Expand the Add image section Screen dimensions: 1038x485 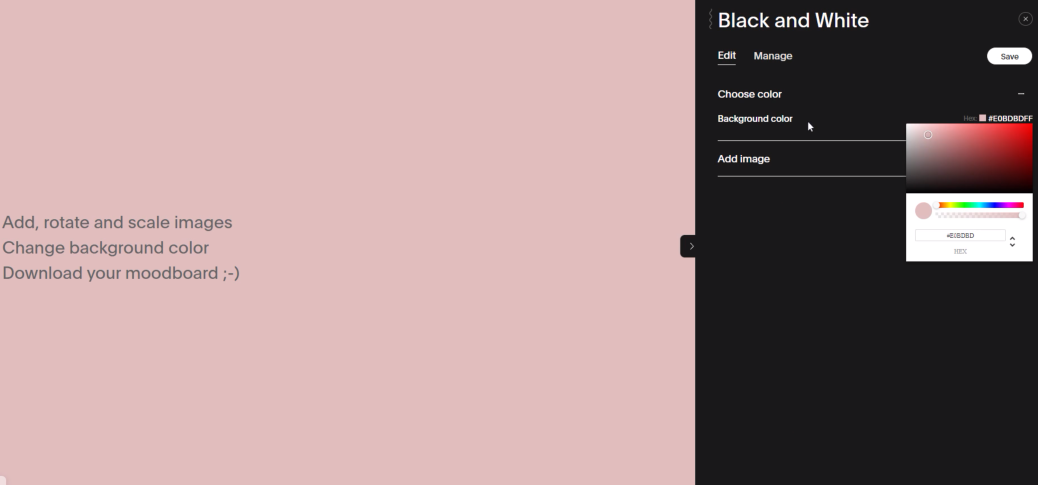743,159
